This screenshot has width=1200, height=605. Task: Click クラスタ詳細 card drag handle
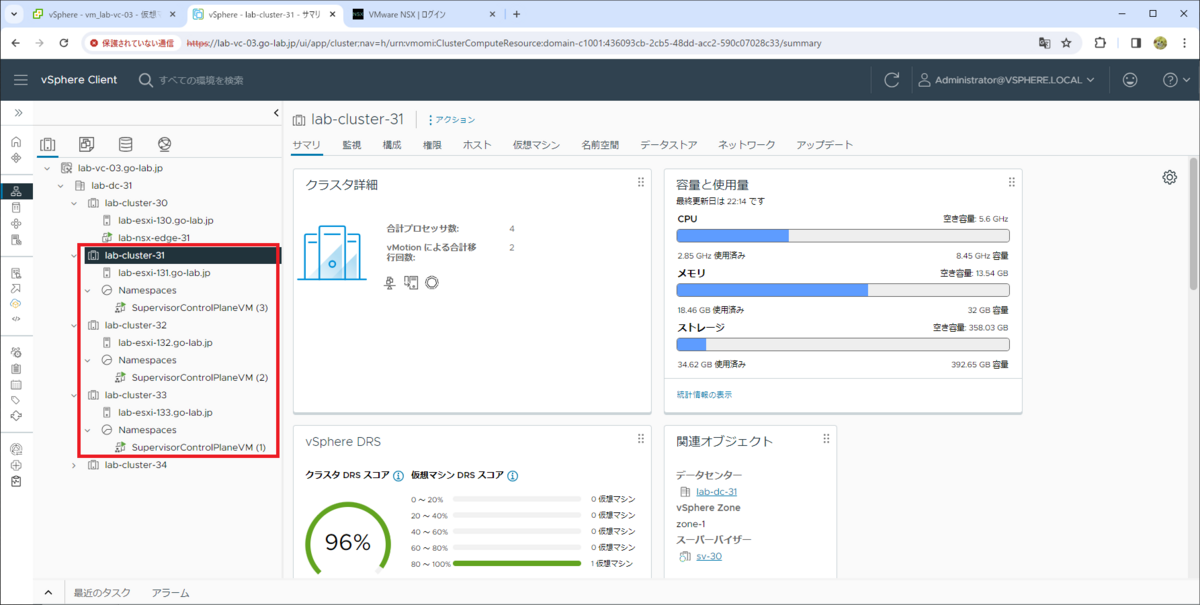pos(641,182)
